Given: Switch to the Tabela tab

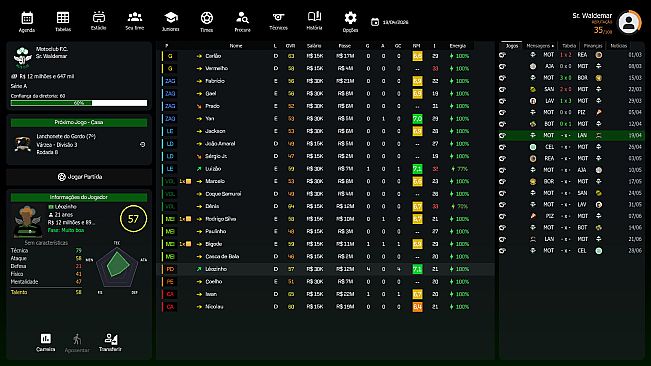Looking at the screenshot, I should tap(569, 46).
